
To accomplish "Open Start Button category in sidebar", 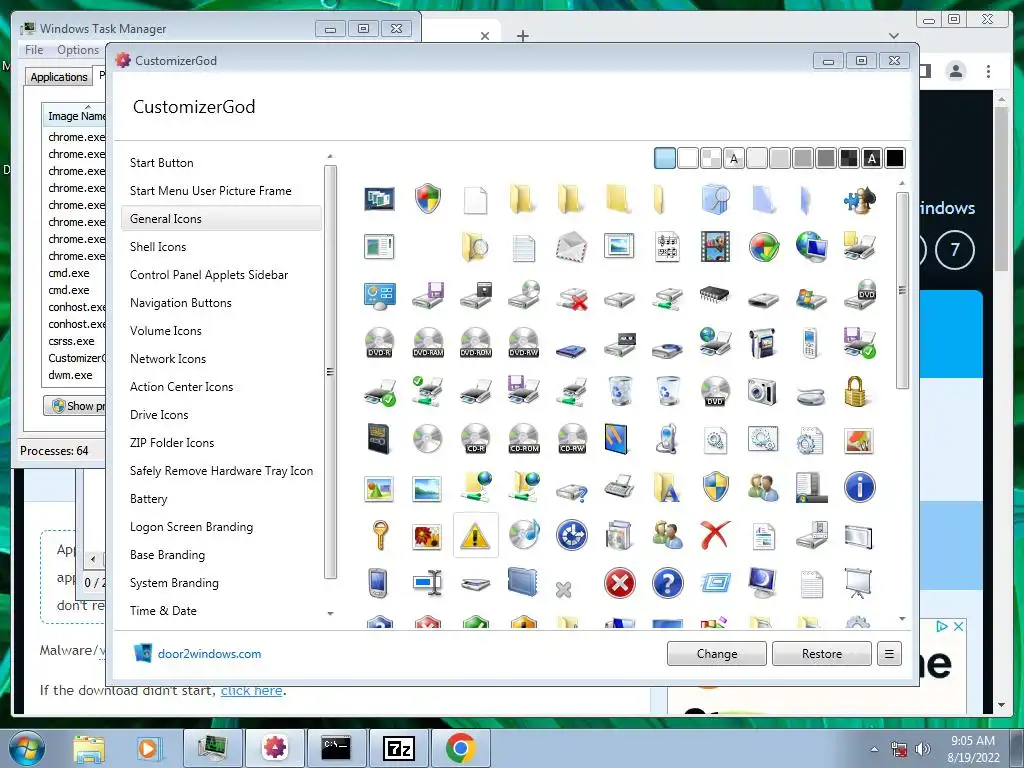I will click(161, 163).
